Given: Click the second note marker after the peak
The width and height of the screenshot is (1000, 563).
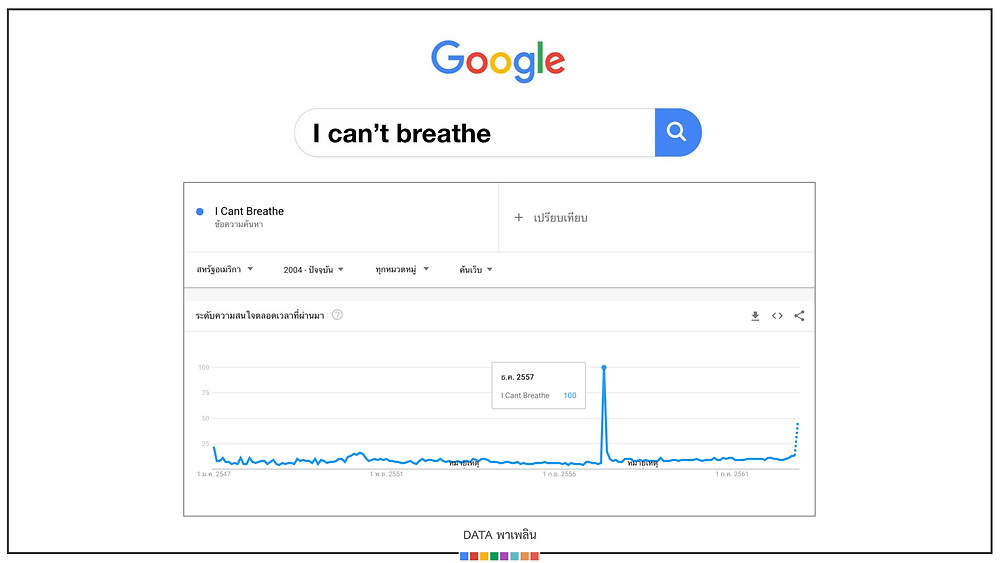Looking at the screenshot, I should 642,463.
